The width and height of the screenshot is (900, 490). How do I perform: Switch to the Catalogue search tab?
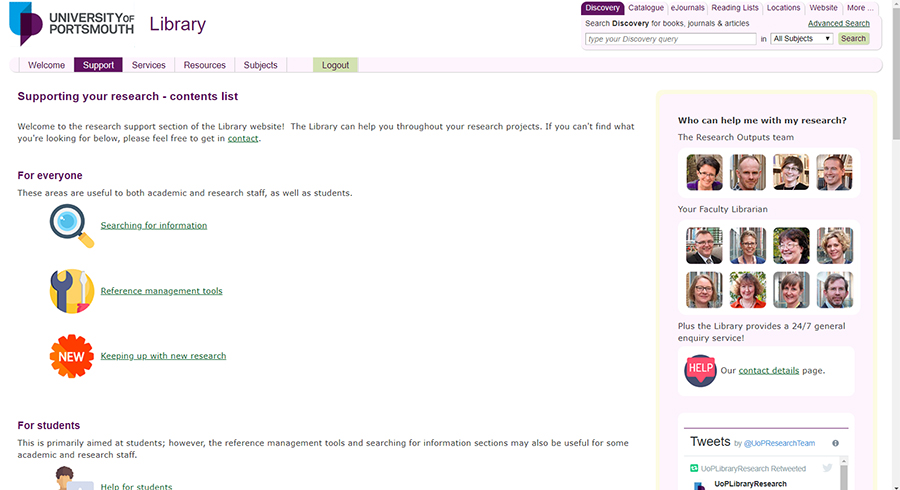pyautogui.click(x=646, y=8)
